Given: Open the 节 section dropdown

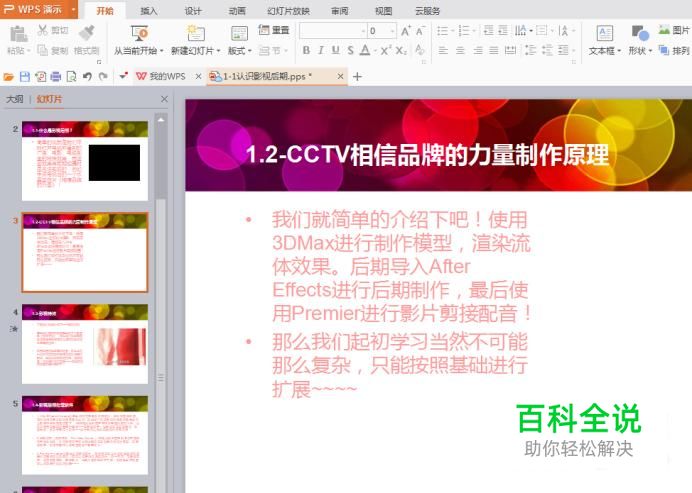Looking at the screenshot, I should point(273,51).
